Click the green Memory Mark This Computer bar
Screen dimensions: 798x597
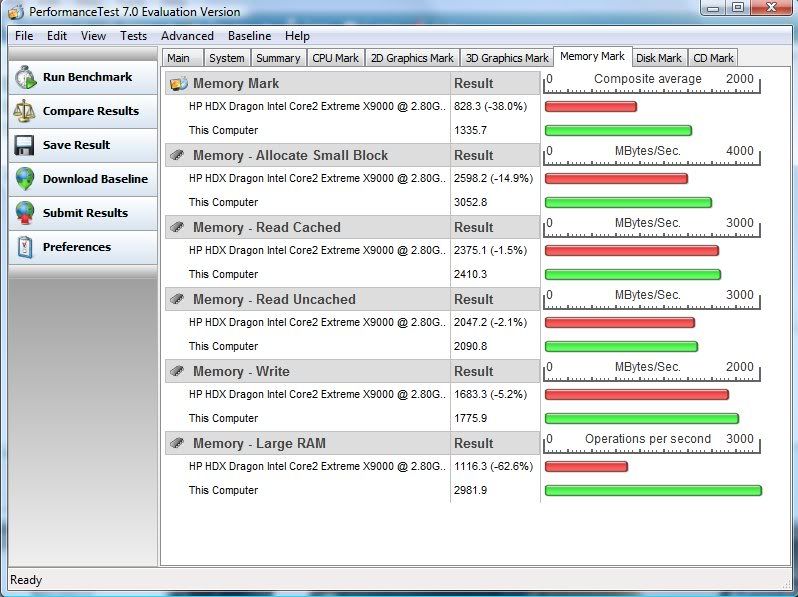(618, 130)
